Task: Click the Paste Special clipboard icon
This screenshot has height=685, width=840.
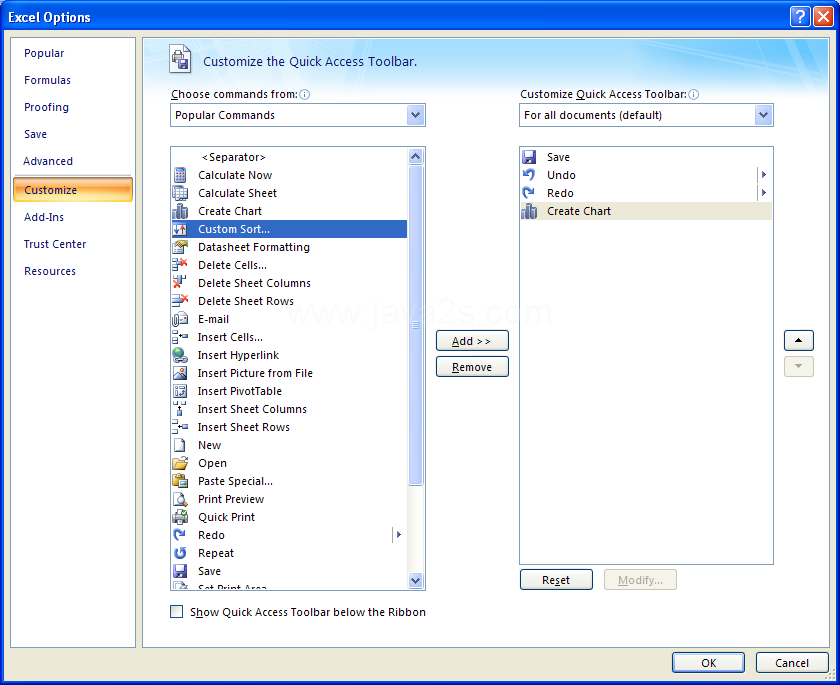Action: coord(180,481)
